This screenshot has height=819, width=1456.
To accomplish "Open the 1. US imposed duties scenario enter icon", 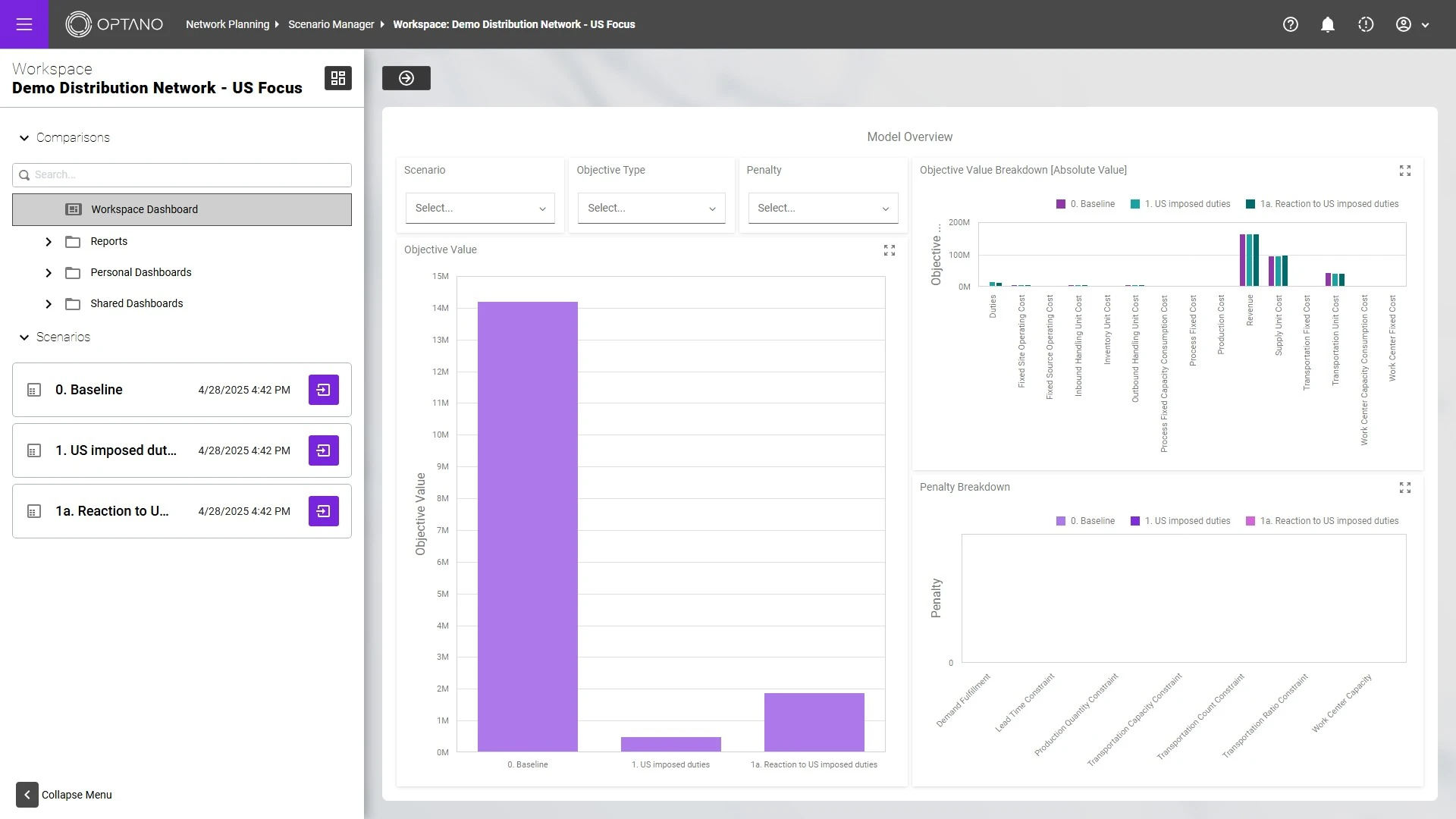I will pos(324,450).
